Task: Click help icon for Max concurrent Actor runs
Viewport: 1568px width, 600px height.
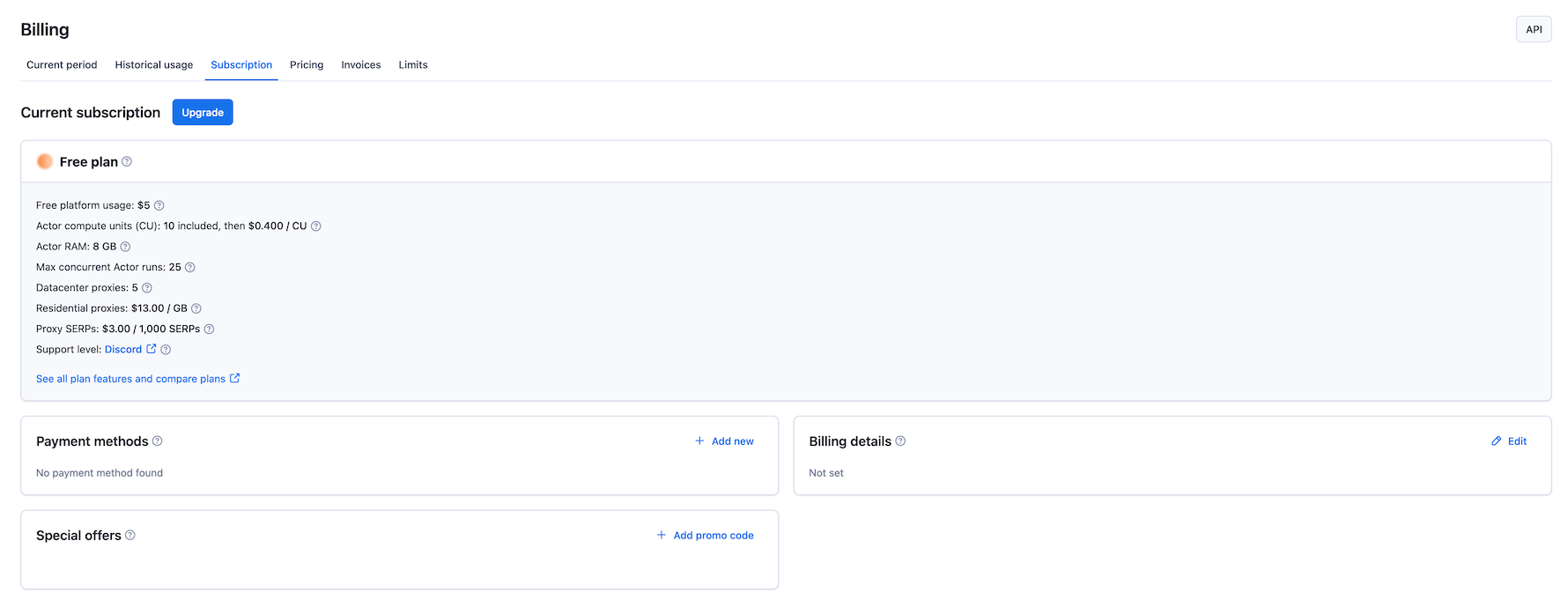Action: (190, 268)
